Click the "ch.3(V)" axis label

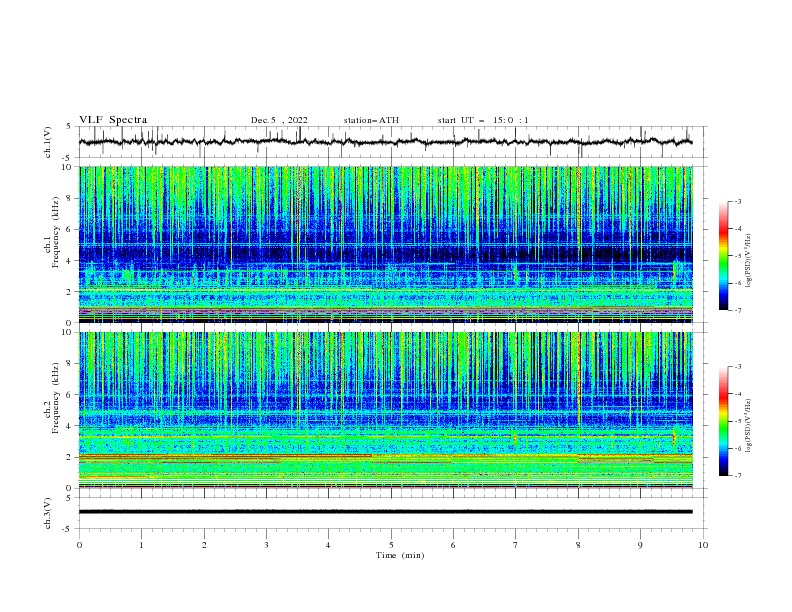pyautogui.click(x=48, y=513)
